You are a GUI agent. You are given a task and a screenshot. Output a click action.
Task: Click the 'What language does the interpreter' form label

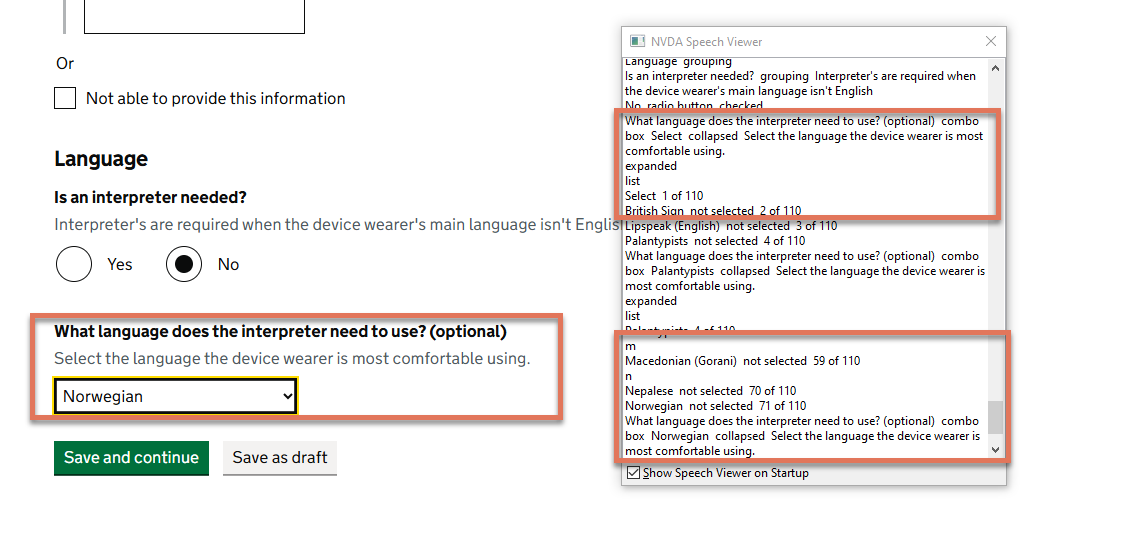pyautogui.click(x=280, y=331)
